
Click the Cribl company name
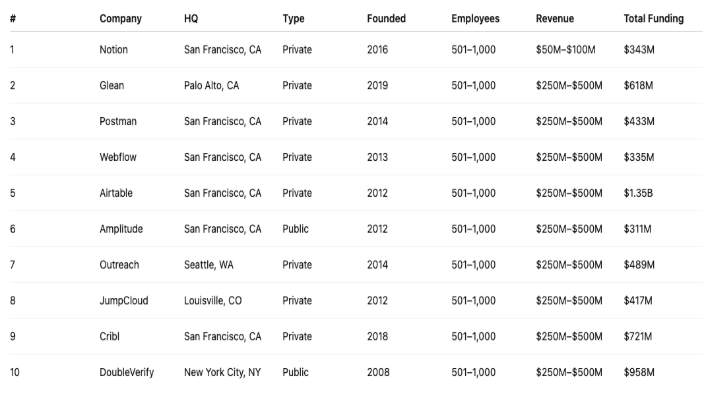(x=111, y=336)
